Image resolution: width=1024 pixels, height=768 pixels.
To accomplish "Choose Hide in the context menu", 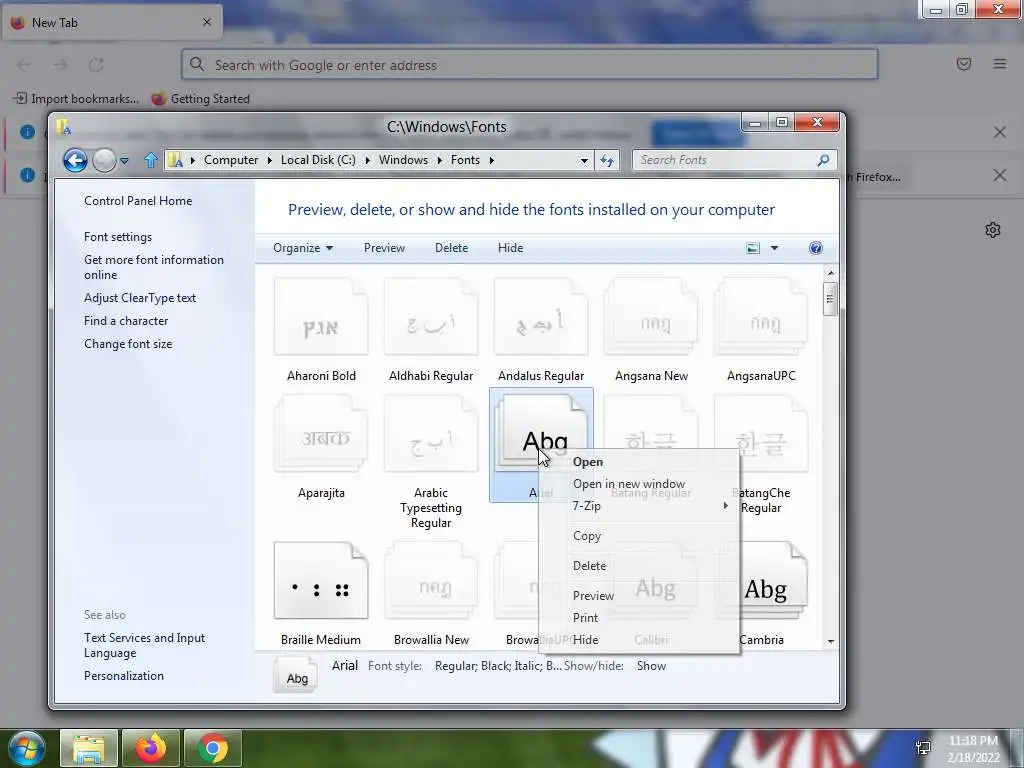I will tap(639, 640).
